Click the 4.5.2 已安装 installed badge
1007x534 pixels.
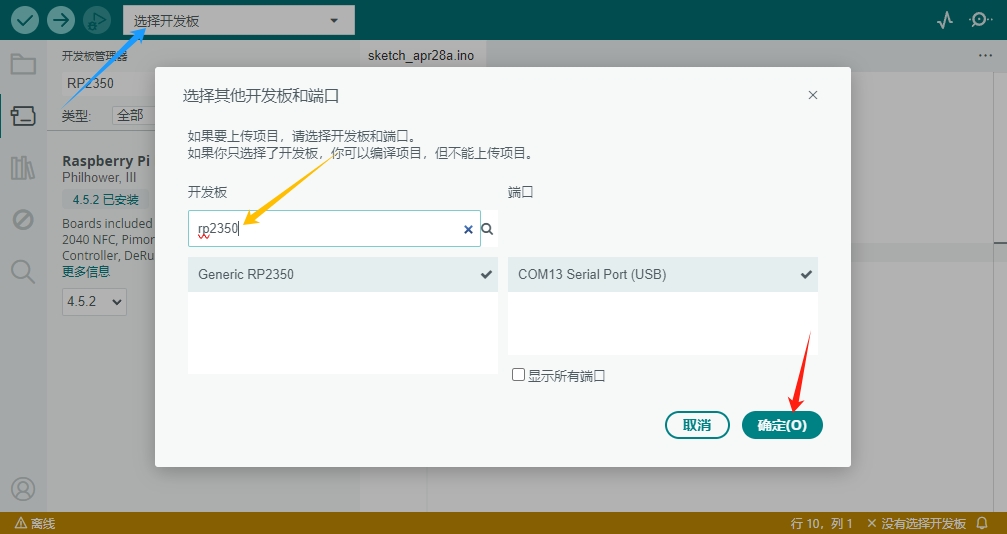tap(105, 200)
